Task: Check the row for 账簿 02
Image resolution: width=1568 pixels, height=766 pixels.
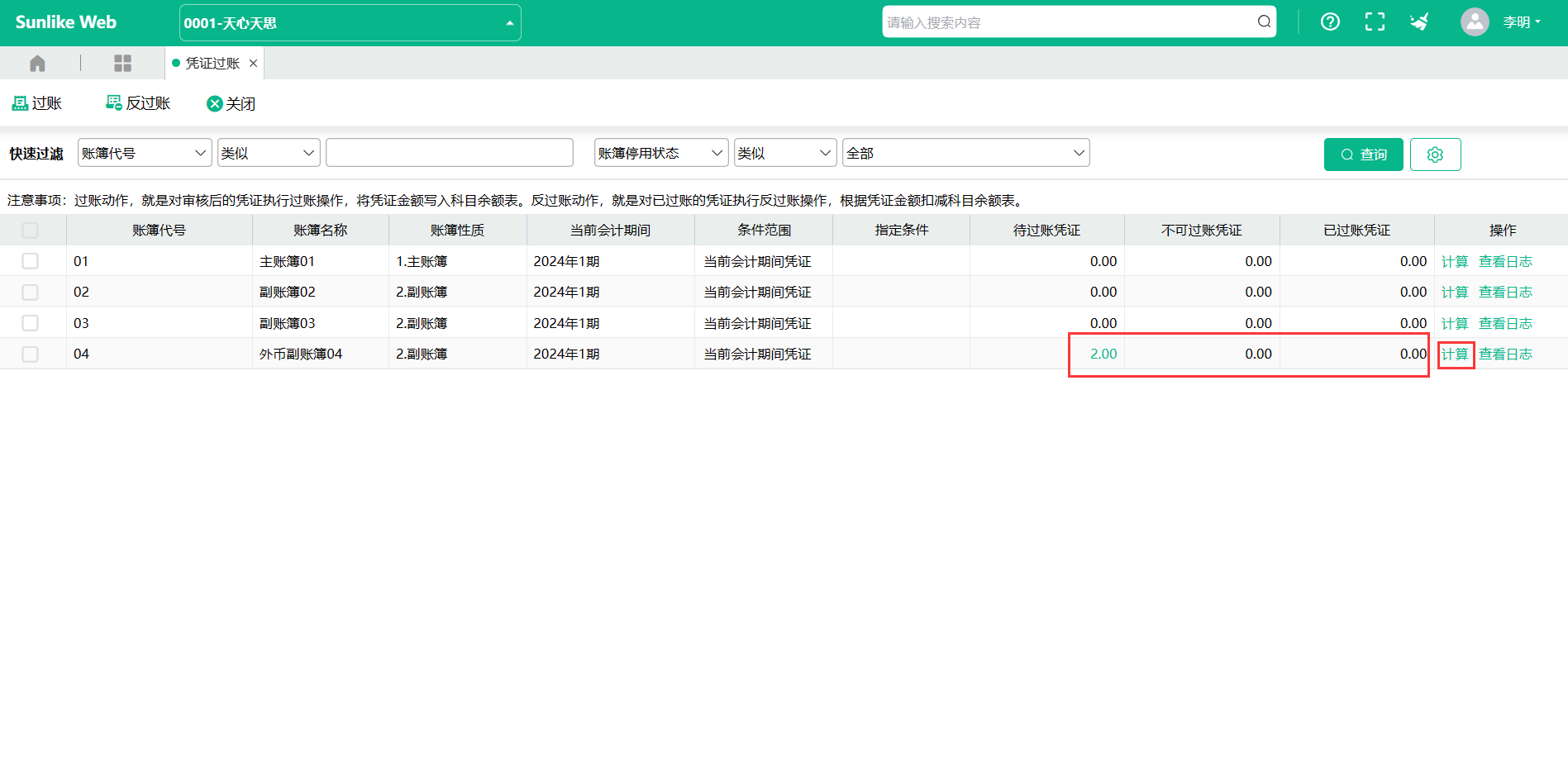Action: pyautogui.click(x=31, y=293)
